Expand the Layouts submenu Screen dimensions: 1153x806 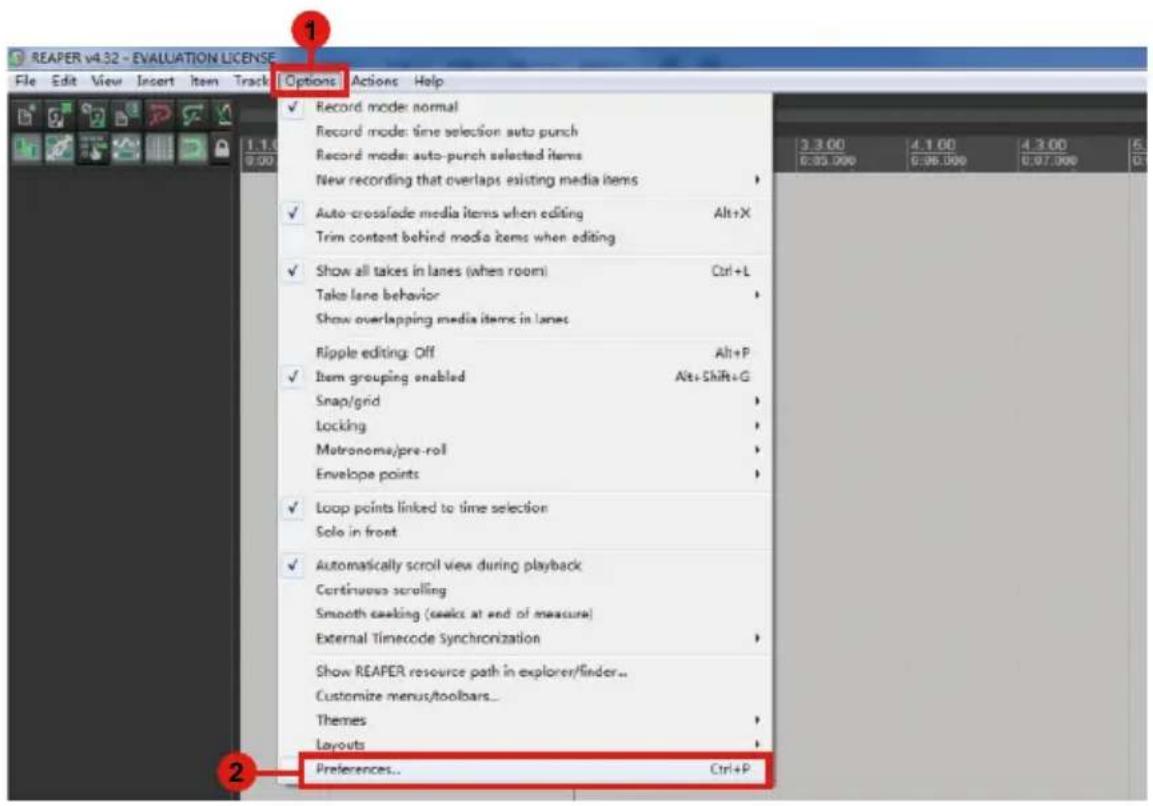click(525, 744)
